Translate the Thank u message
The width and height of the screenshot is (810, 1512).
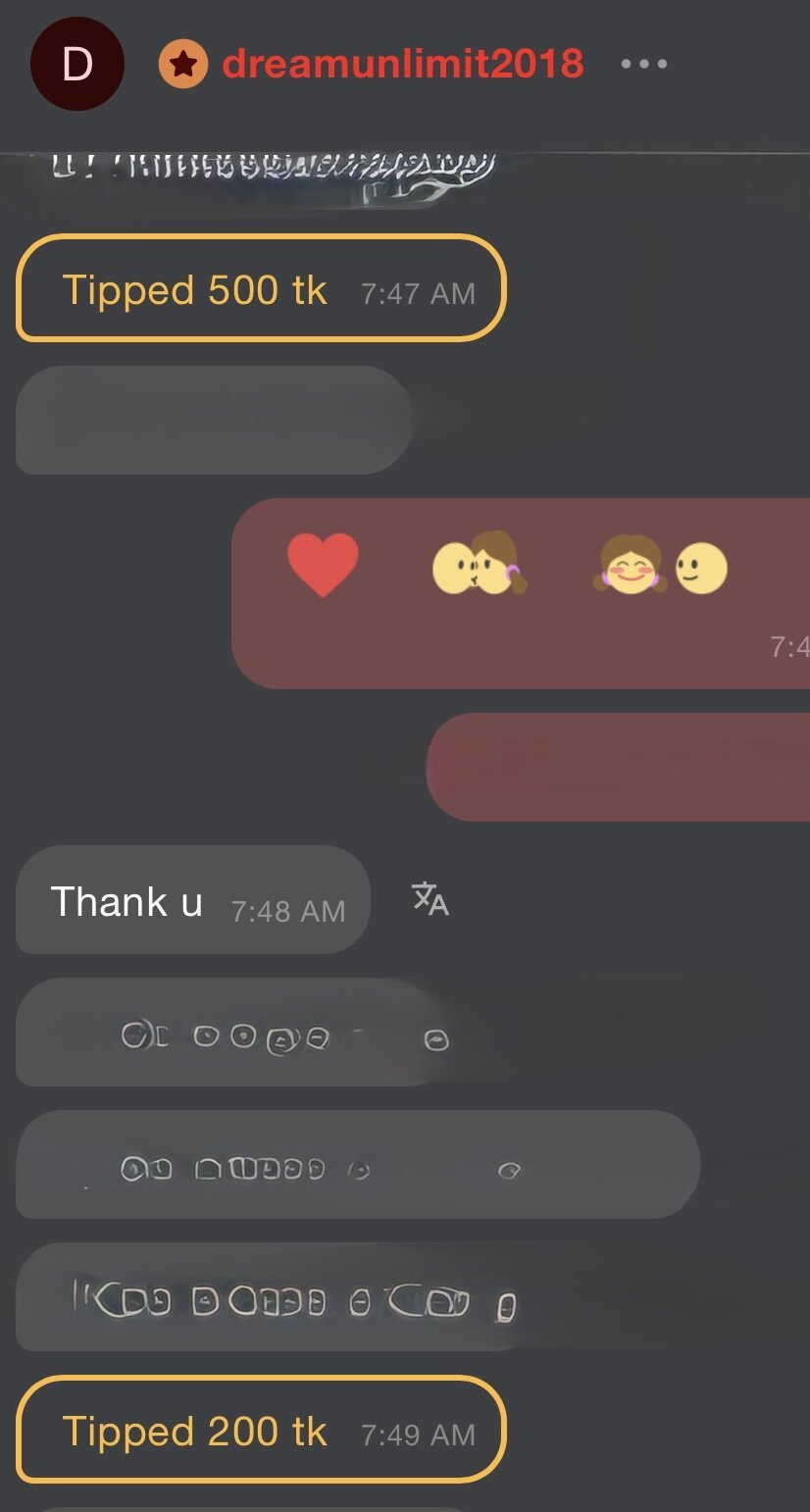pos(430,897)
